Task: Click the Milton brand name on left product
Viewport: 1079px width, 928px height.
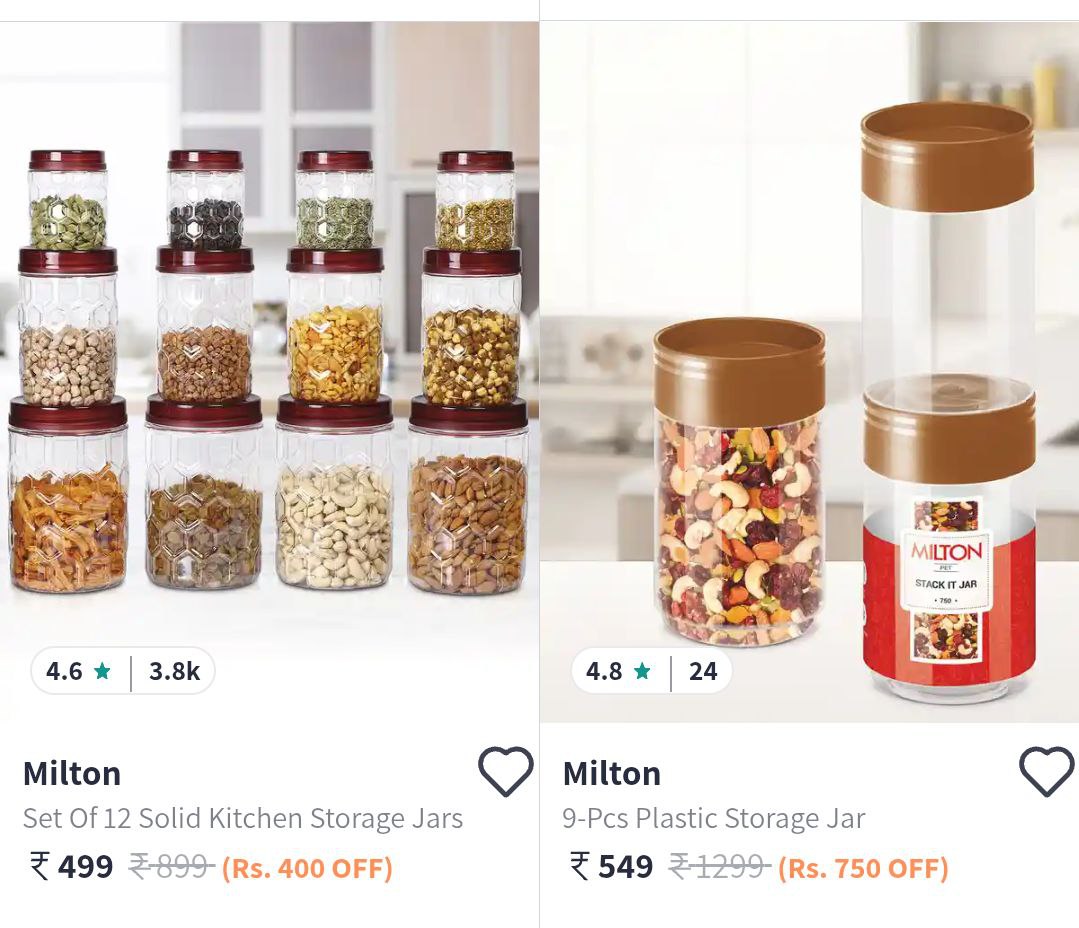Action: pos(72,773)
